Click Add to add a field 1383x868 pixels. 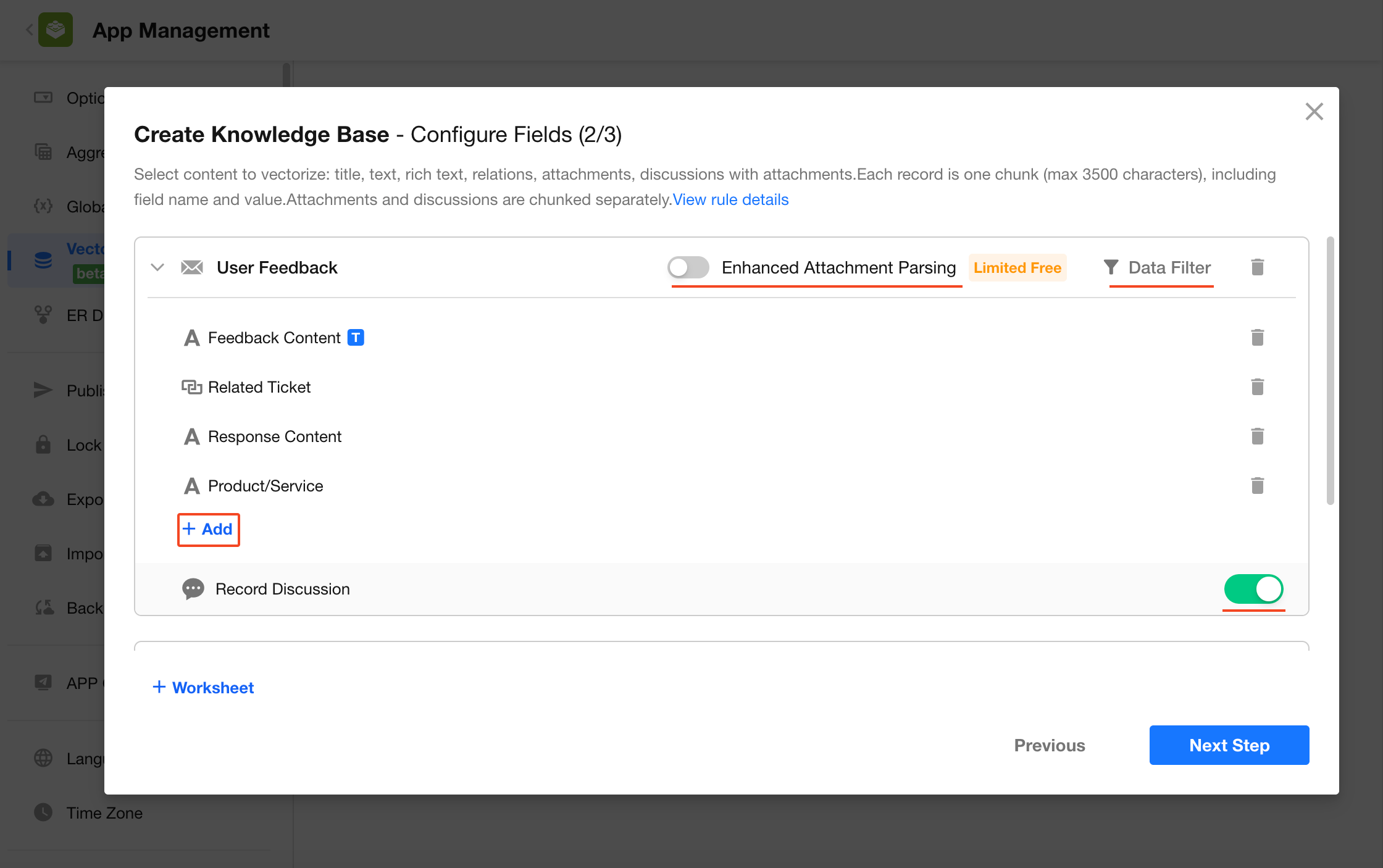click(x=208, y=529)
